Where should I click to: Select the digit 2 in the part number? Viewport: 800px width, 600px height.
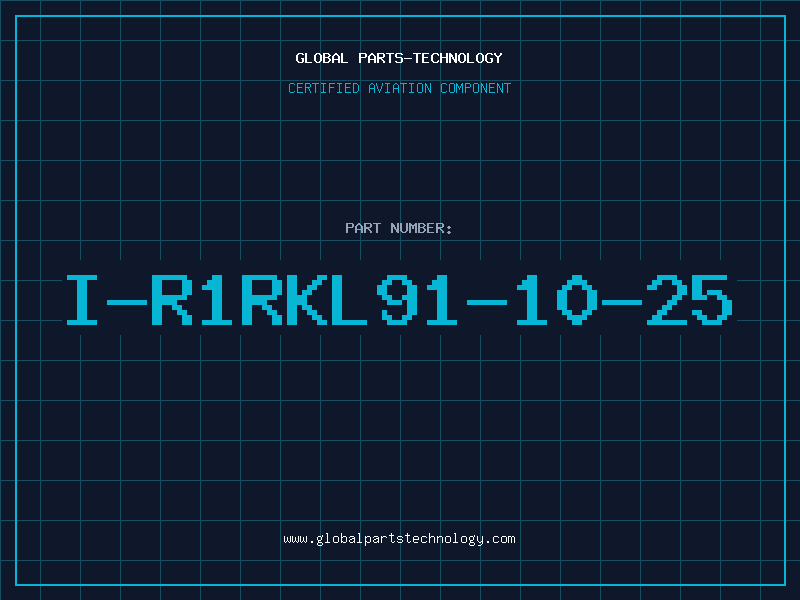click(667, 300)
